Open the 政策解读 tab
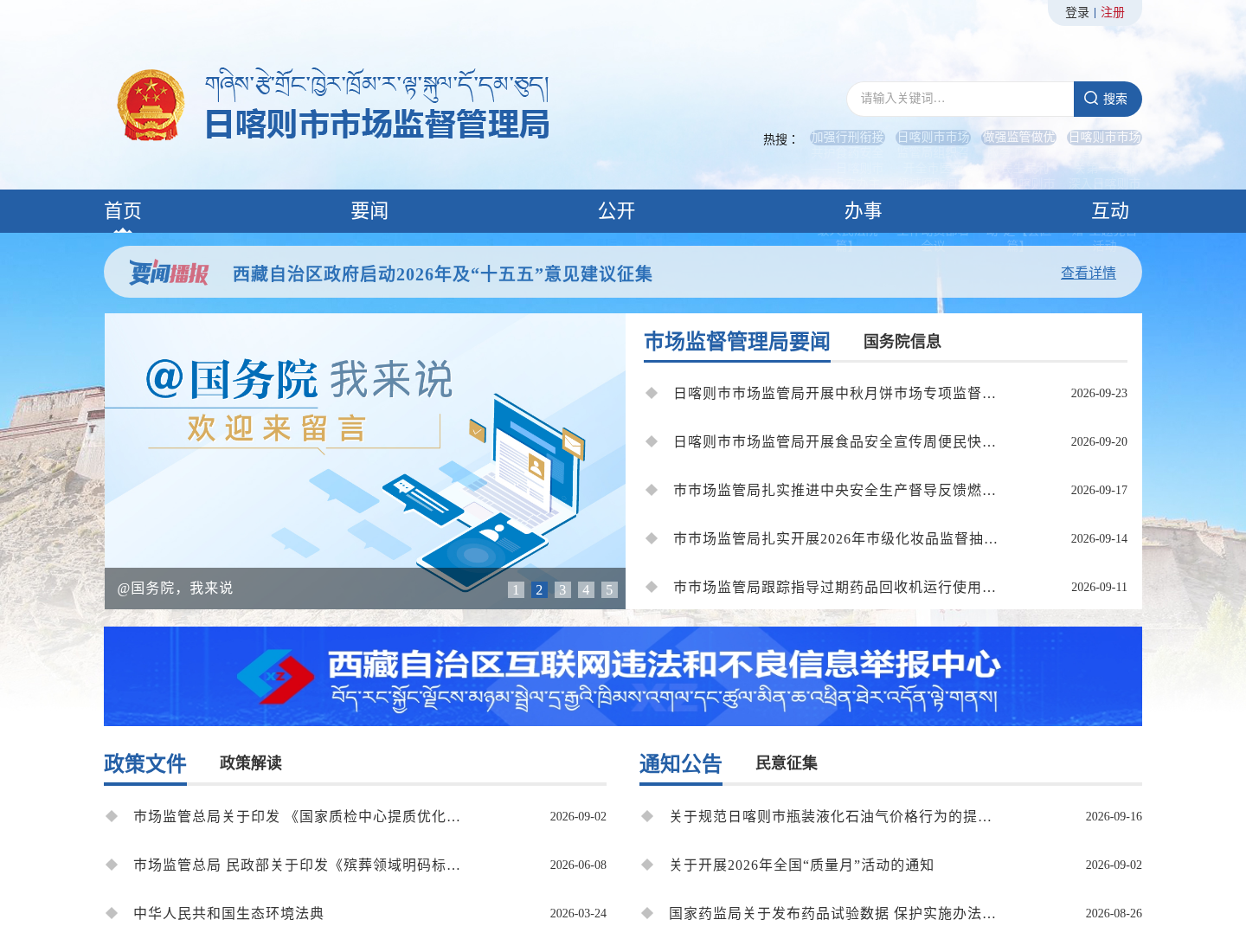This screenshot has height=952, width=1246. tap(251, 762)
